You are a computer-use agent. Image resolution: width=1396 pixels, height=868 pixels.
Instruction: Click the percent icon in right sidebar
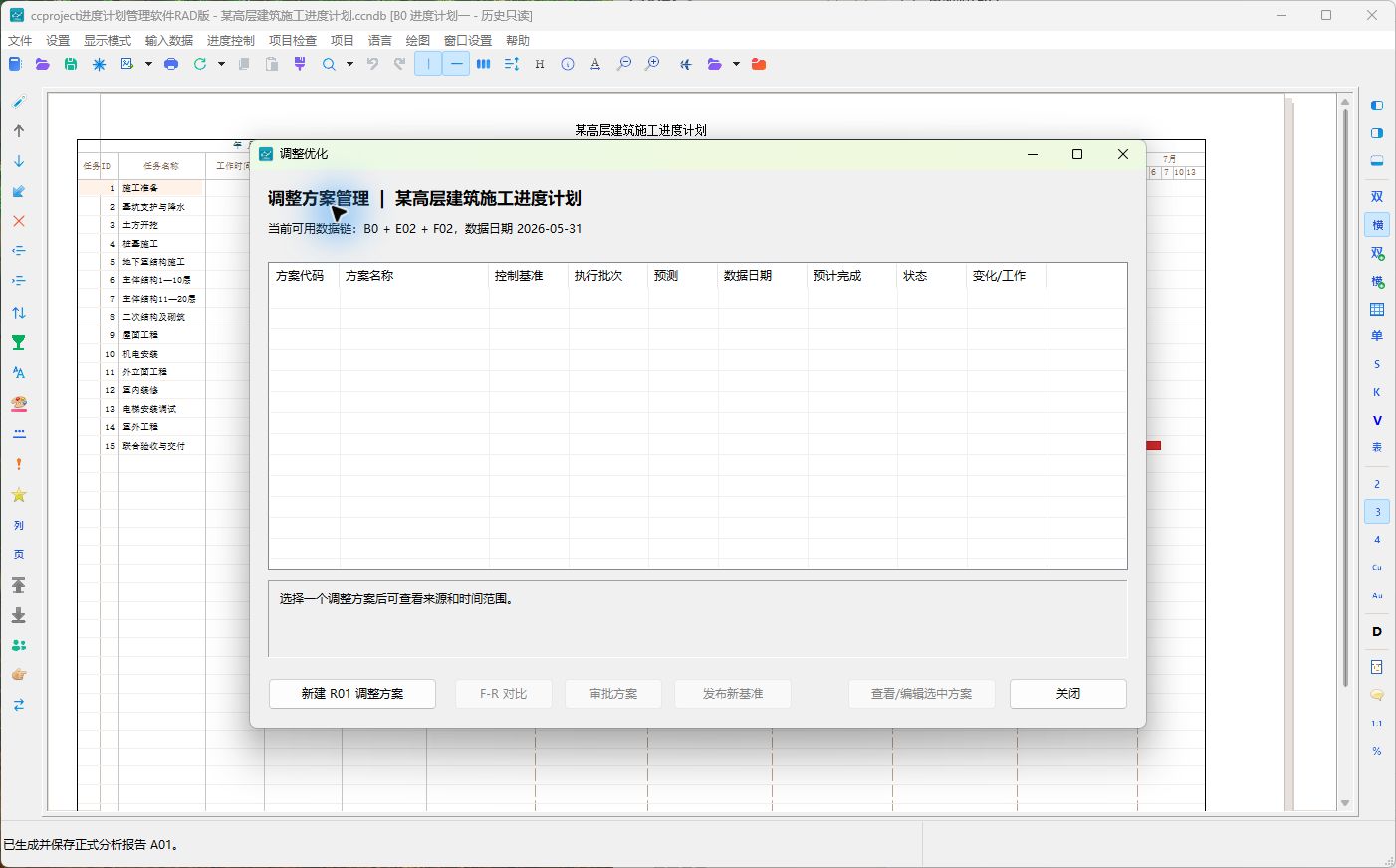(1377, 751)
